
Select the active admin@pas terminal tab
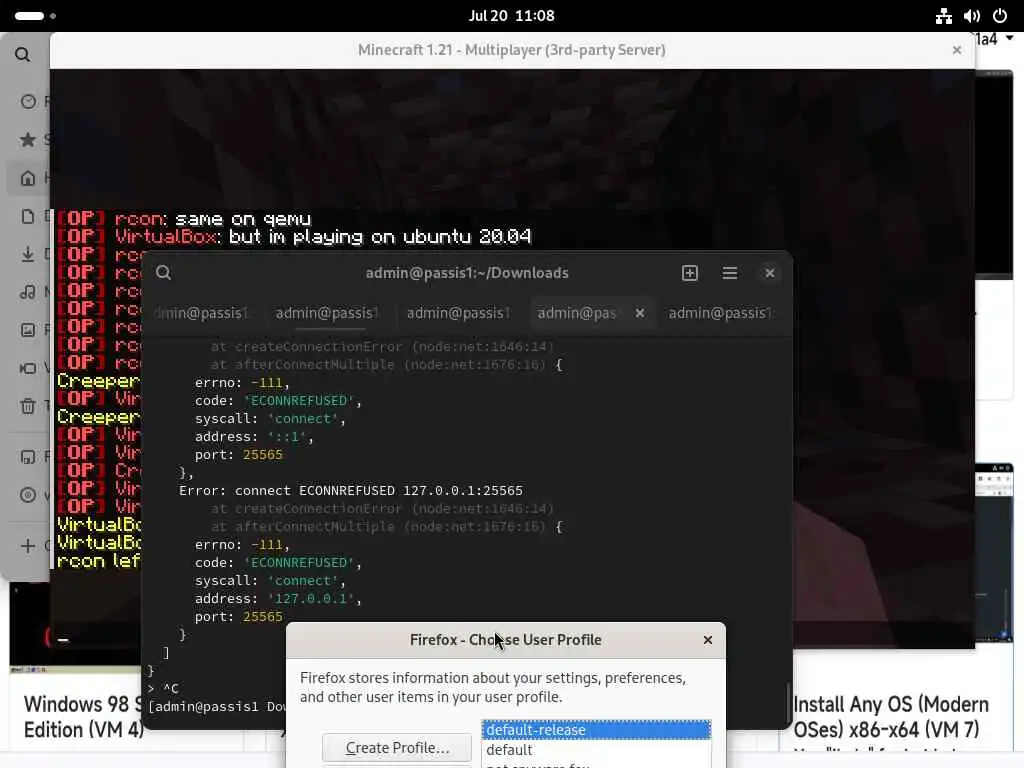(x=577, y=313)
